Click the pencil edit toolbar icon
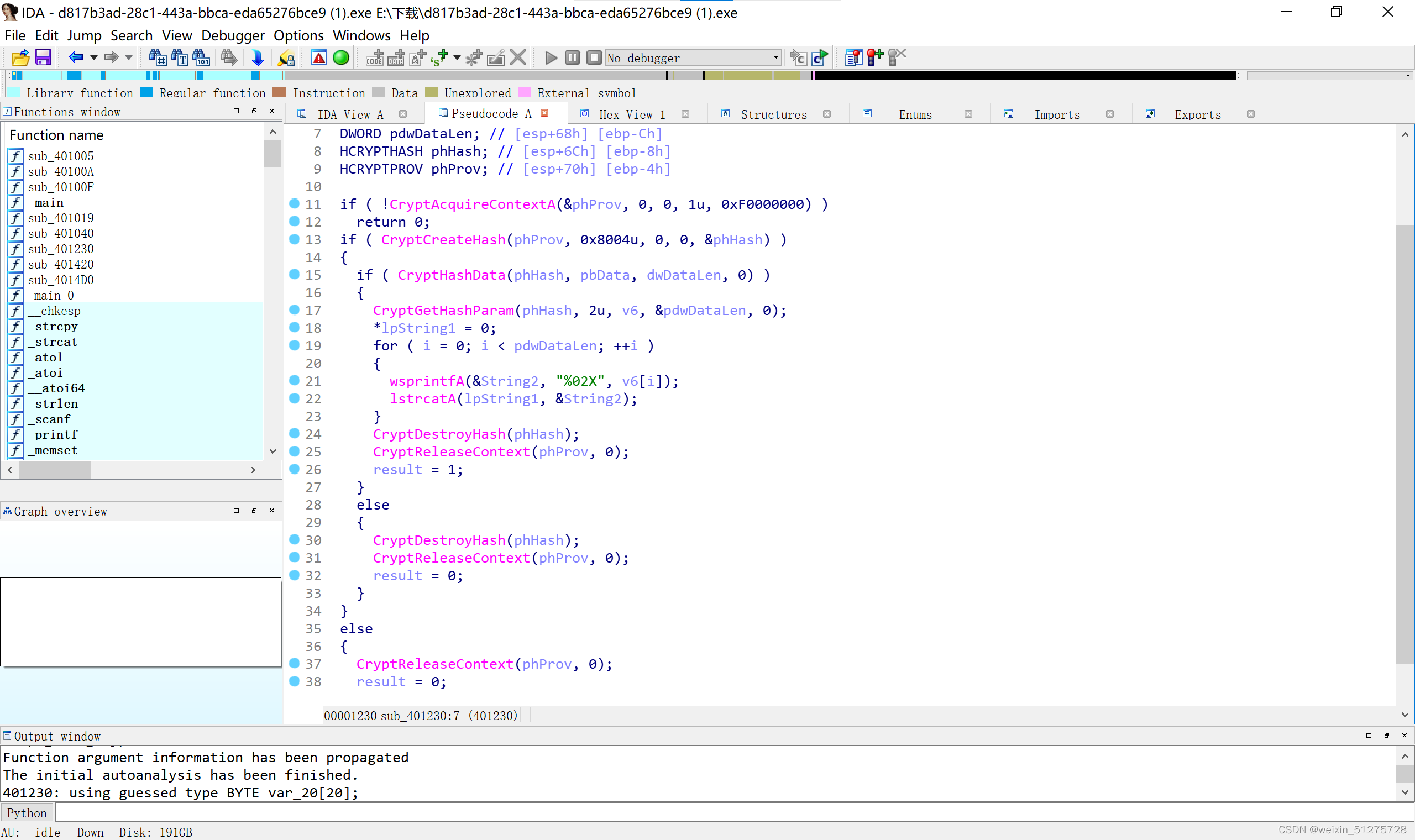This screenshot has width=1415, height=840. (496, 57)
